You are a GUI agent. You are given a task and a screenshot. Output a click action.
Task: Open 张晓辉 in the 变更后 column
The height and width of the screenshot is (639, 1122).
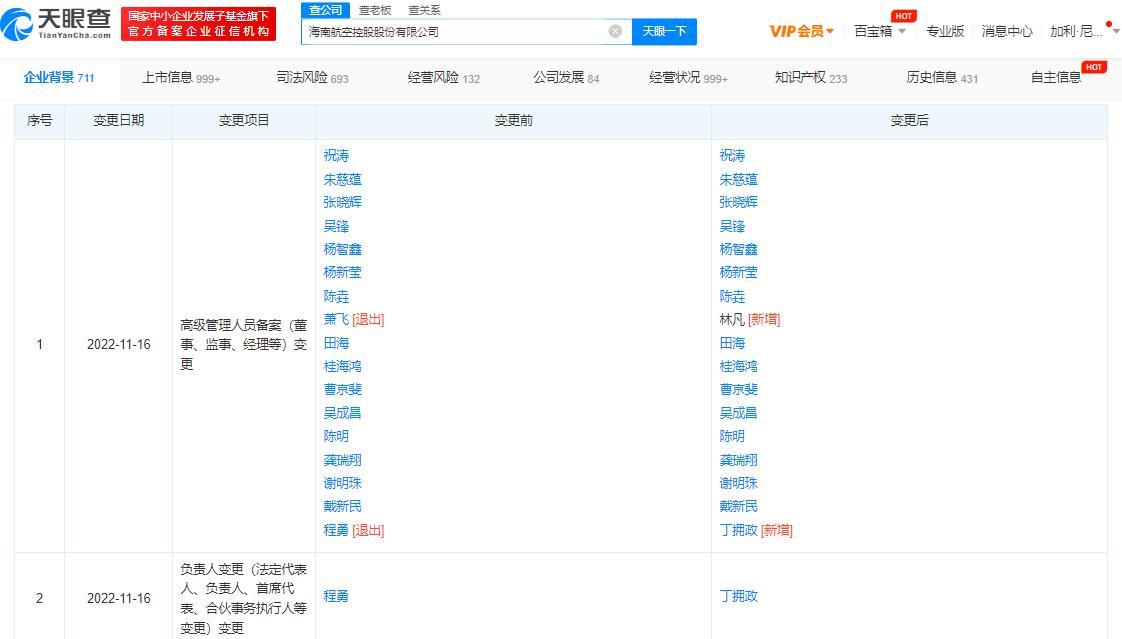tap(738, 202)
